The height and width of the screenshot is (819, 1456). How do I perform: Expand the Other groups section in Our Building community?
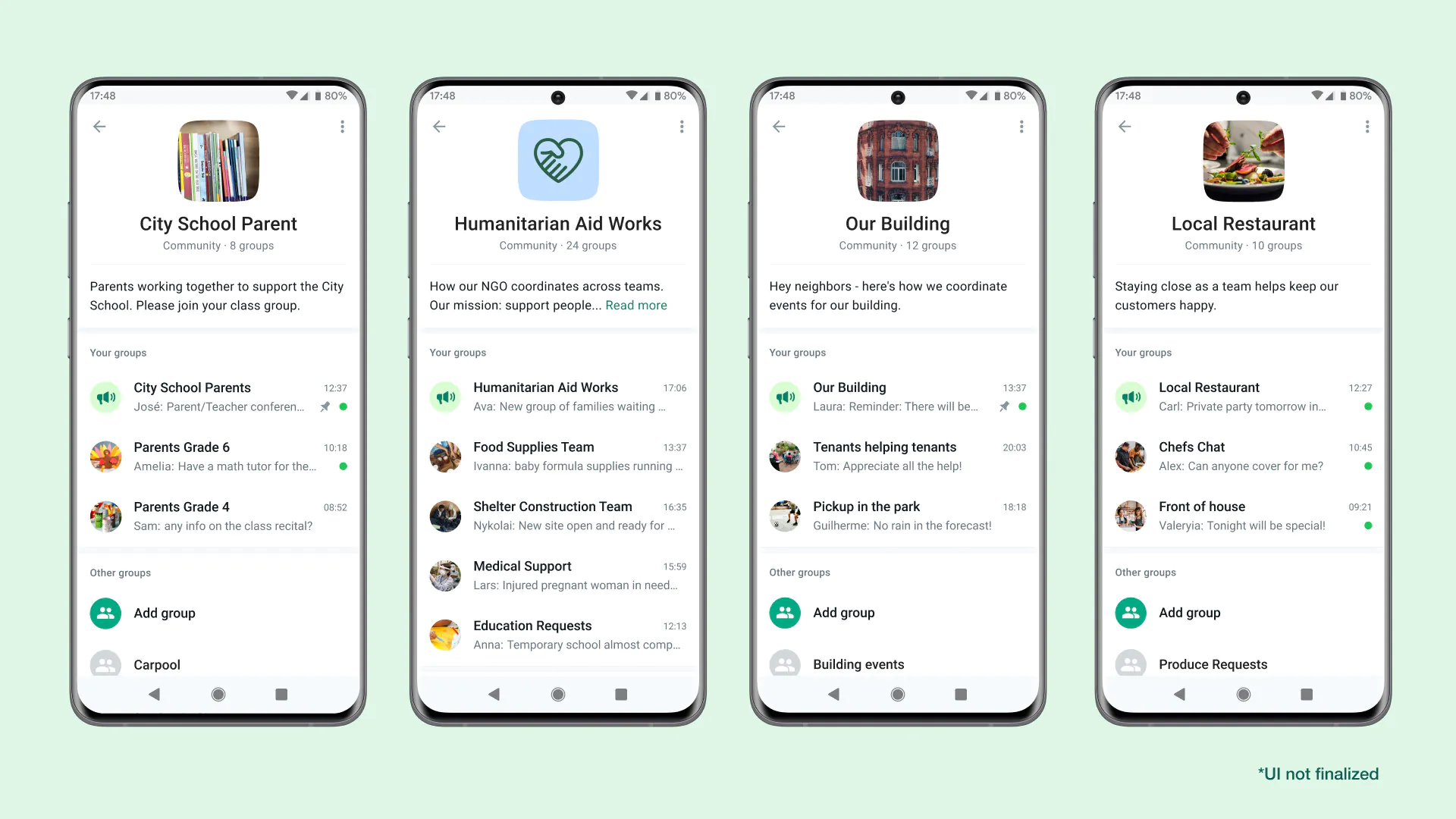click(x=800, y=572)
